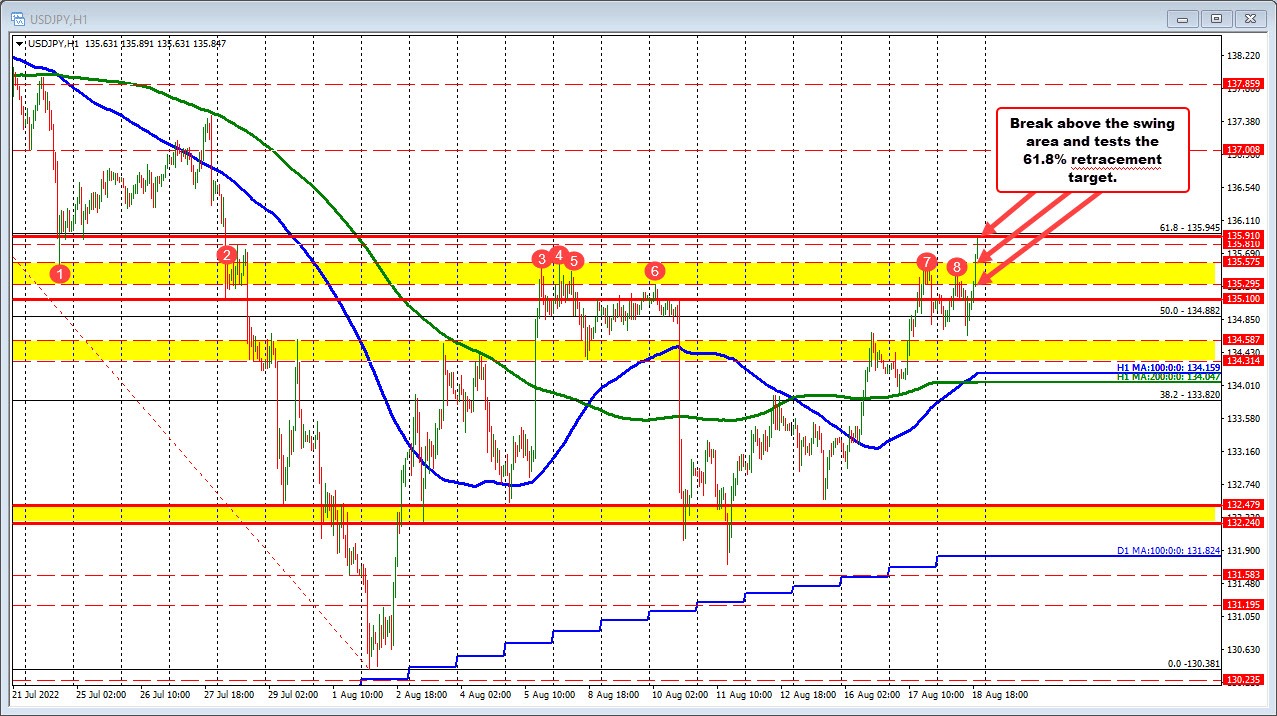Click the red 135.575 price tag
1277x716 pixels.
(x=1243, y=262)
